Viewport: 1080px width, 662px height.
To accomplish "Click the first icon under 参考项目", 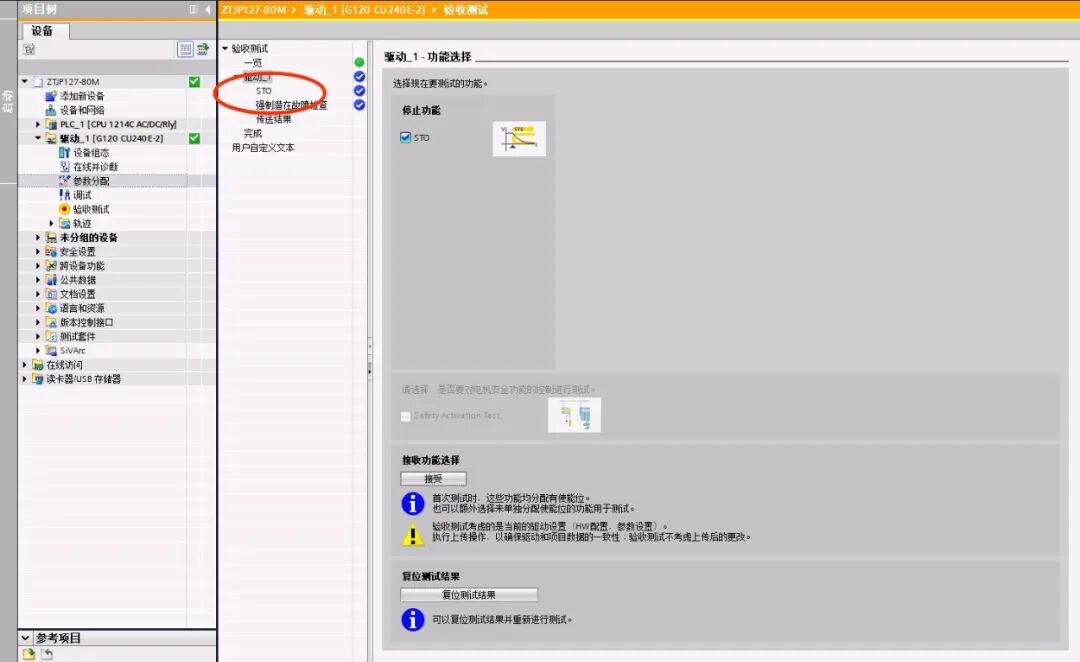I will coord(28,654).
